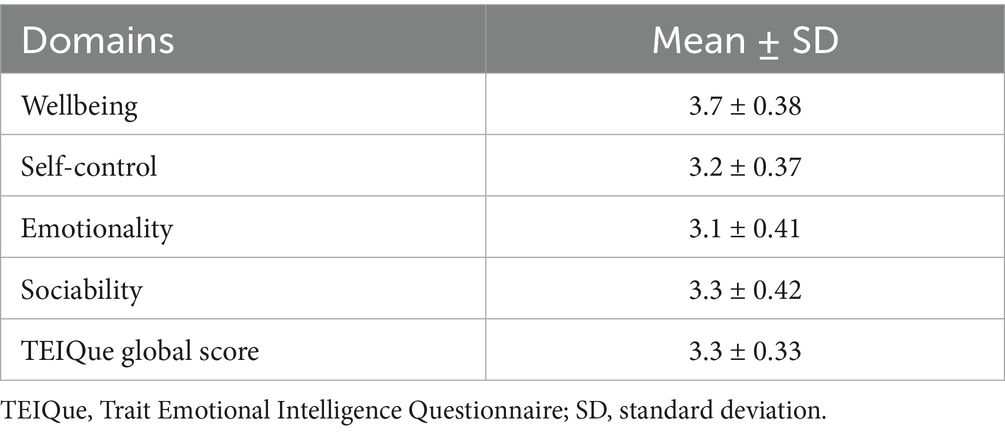Click the Self-control value 3.2 ± 0.37
Image resolution: width=1005 pixels, height=432 pixels.
[x=743, y=166]
